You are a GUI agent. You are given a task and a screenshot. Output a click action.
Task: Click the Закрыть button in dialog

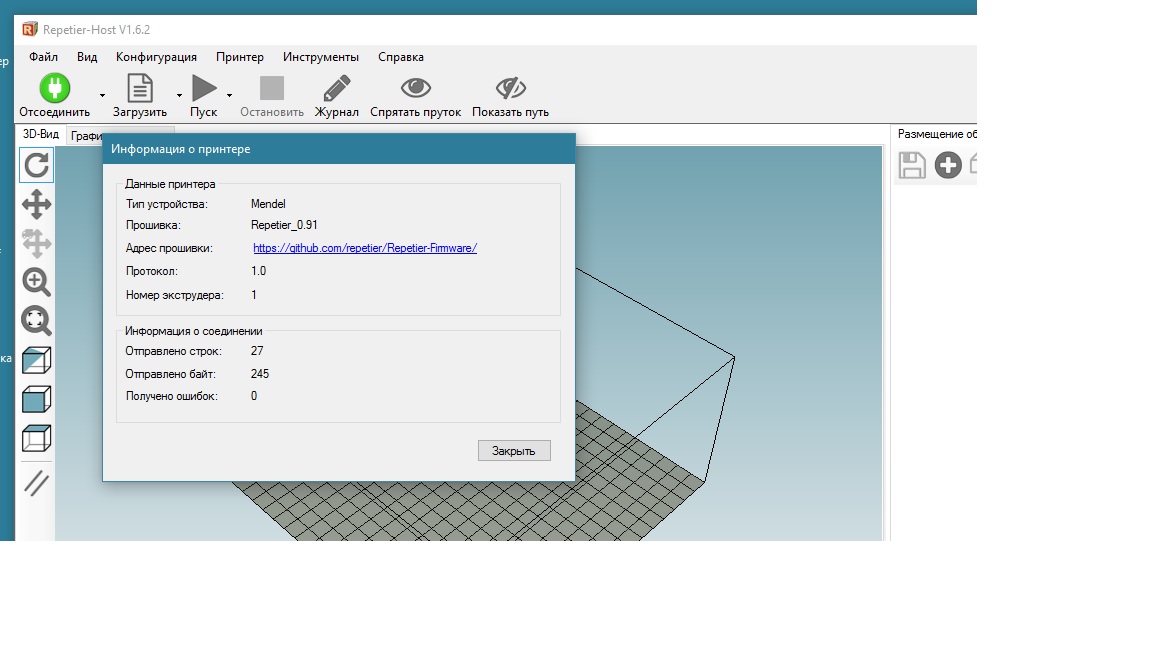tap(514, 451)
